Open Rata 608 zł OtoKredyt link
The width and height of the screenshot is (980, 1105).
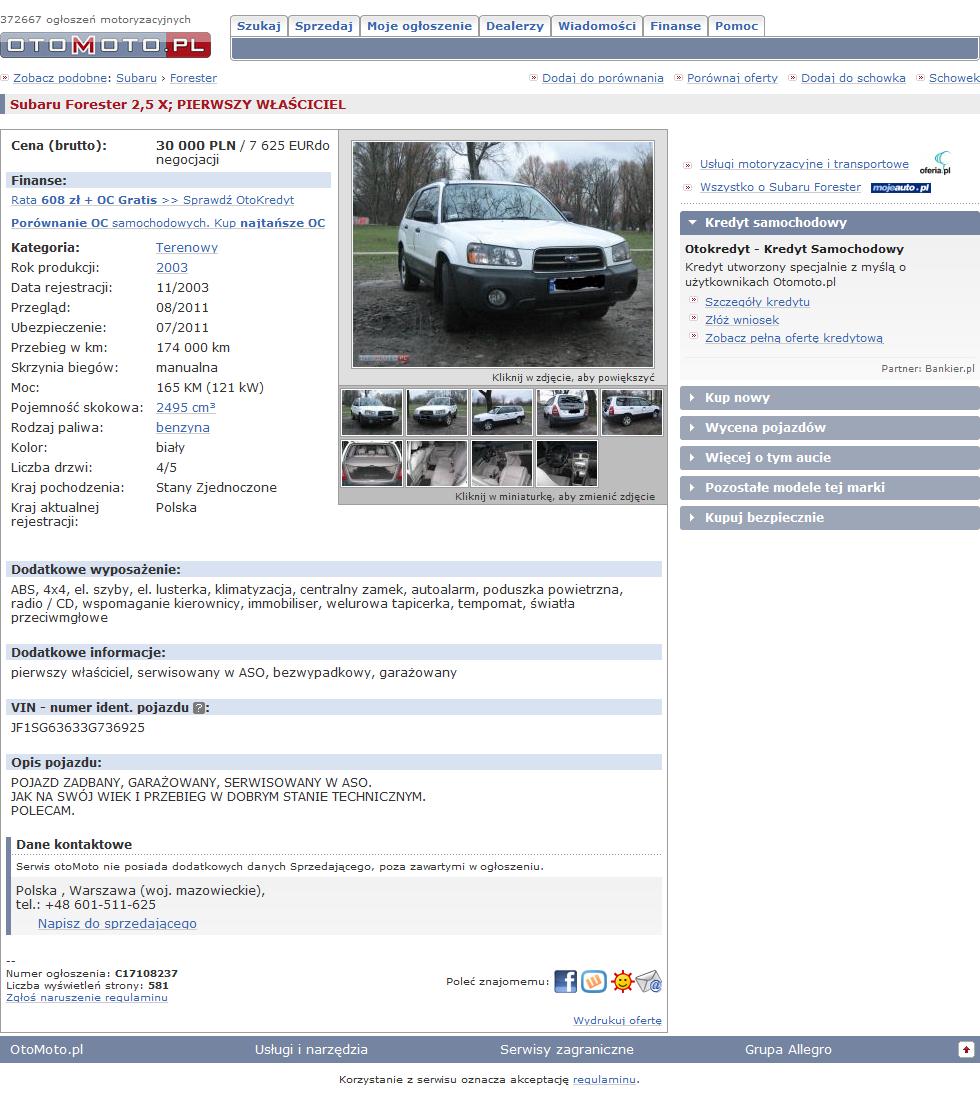(152, 200)
